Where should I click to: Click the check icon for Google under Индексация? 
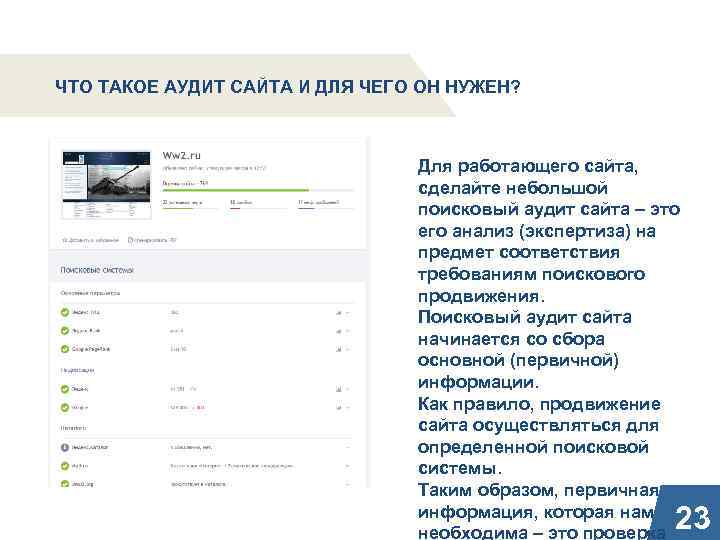coord(65,407)
